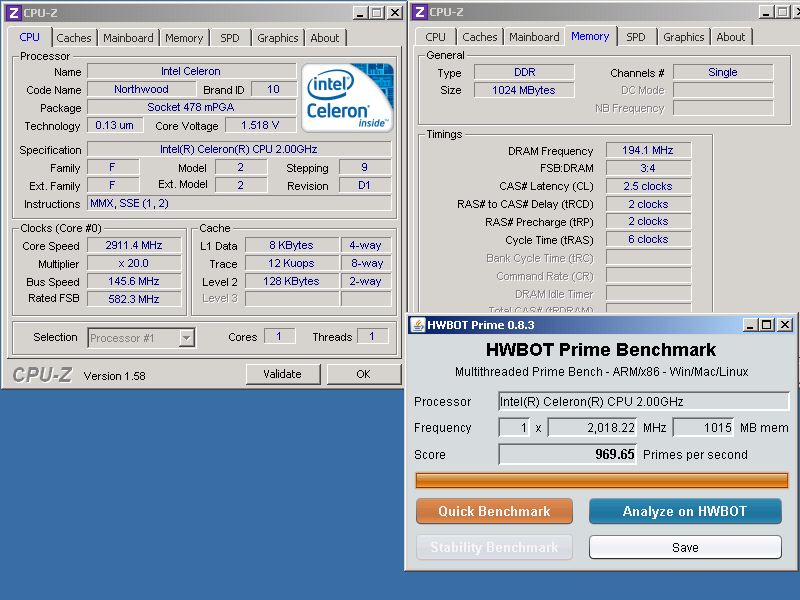
Task: Open Caches tab in right CPU-Z window
Action: 480,37
